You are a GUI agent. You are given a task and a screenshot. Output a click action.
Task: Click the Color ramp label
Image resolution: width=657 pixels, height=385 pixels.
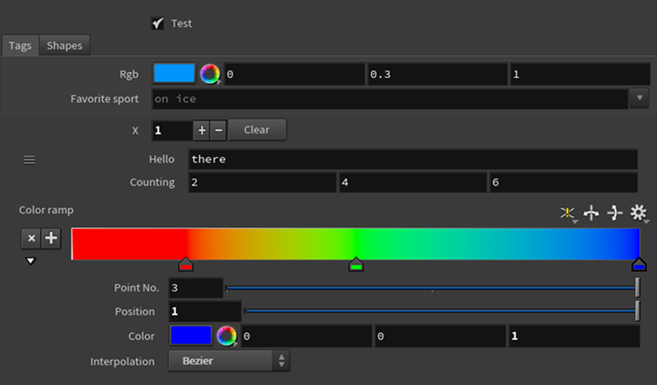pos(46,210)
